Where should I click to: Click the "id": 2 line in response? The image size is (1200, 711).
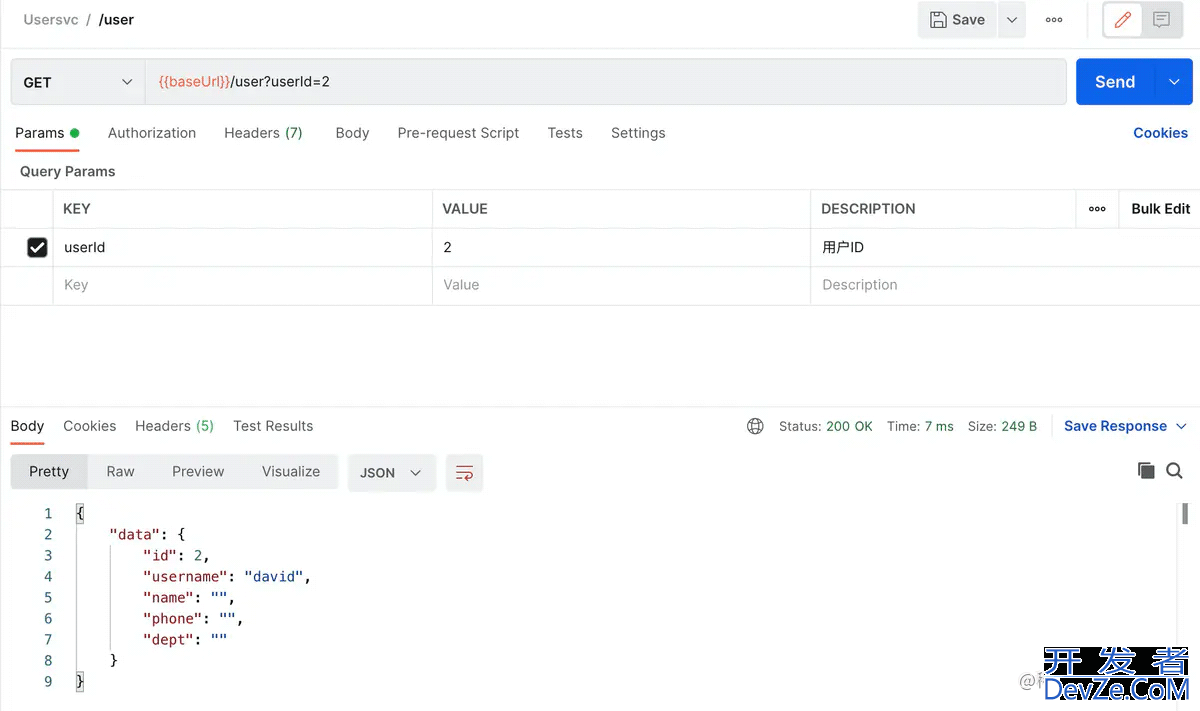[176, 556]
